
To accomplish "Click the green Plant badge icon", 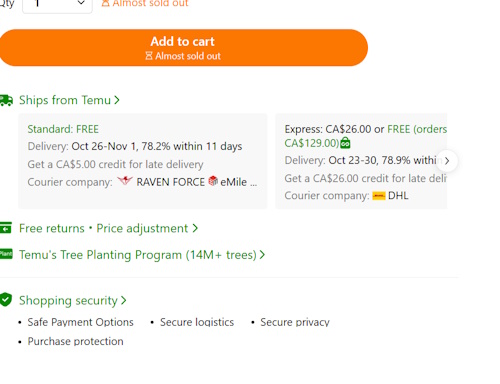I will (x=6, y=254).
